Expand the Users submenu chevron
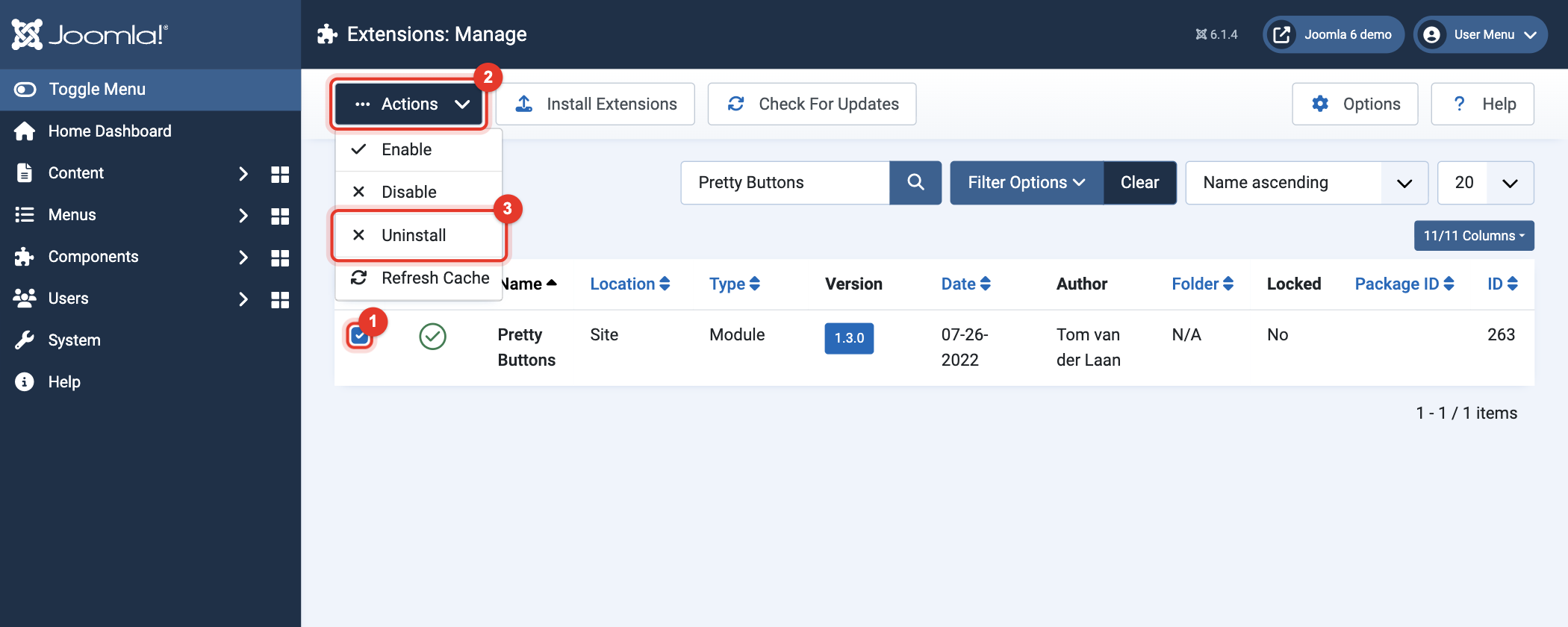Image resolution: width=1568 pixels, height=627 pixels. coord(243,299)
